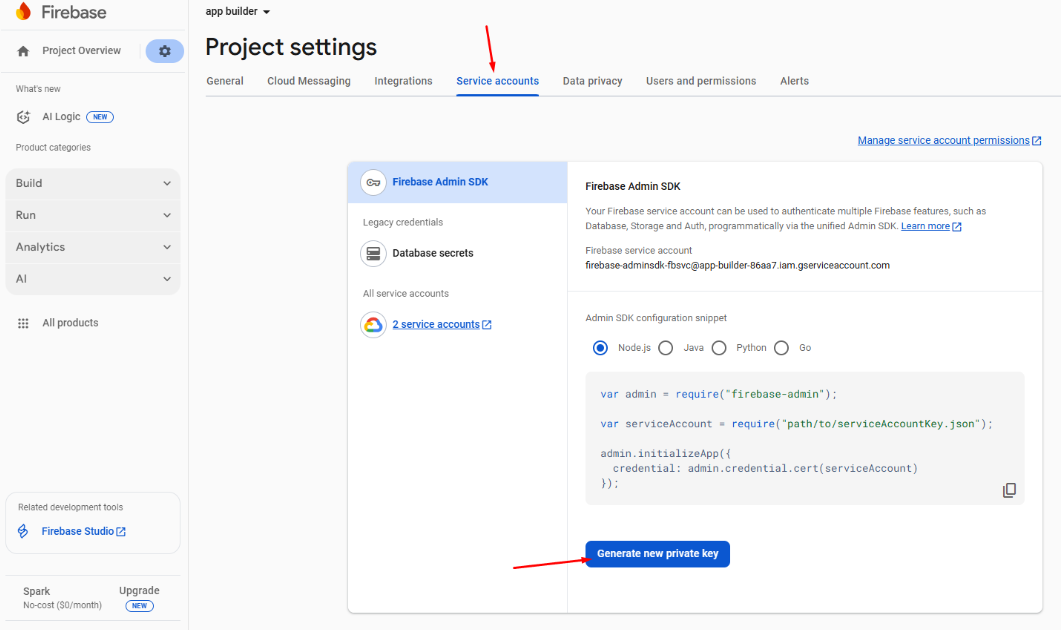
Task: Select the Java radio button
Action: 666,348
